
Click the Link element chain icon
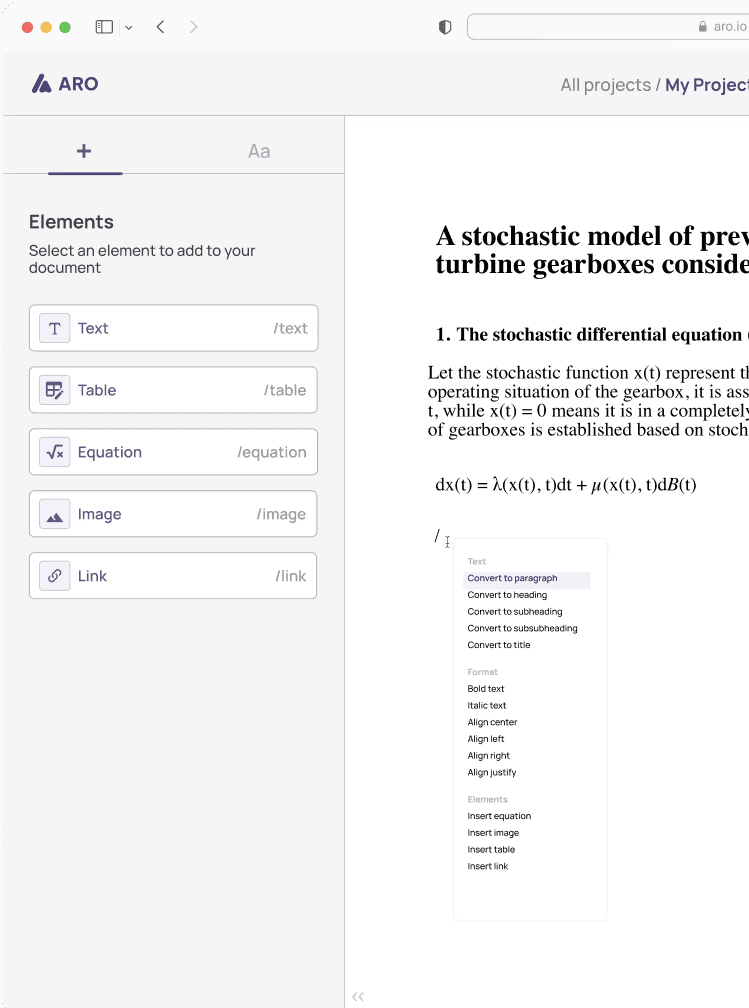pos(55,576)
